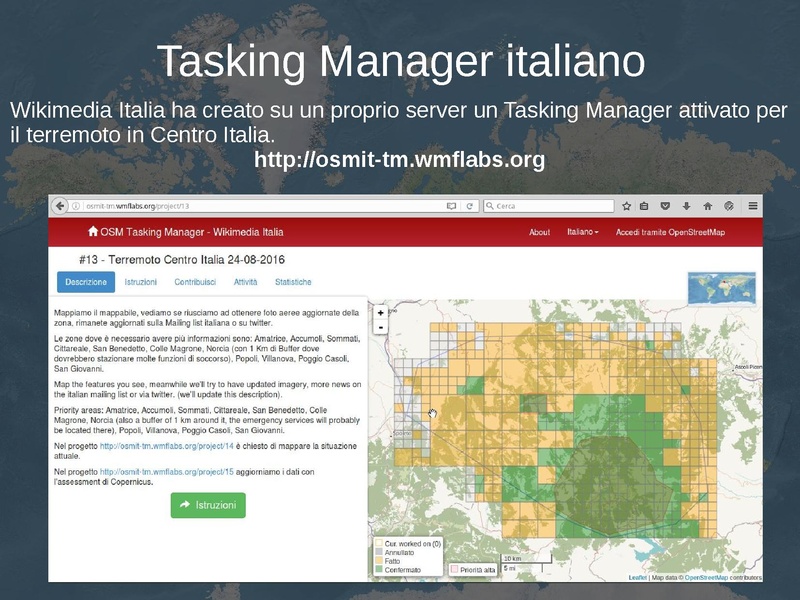Open the Statistiche tab

point(293,283)
